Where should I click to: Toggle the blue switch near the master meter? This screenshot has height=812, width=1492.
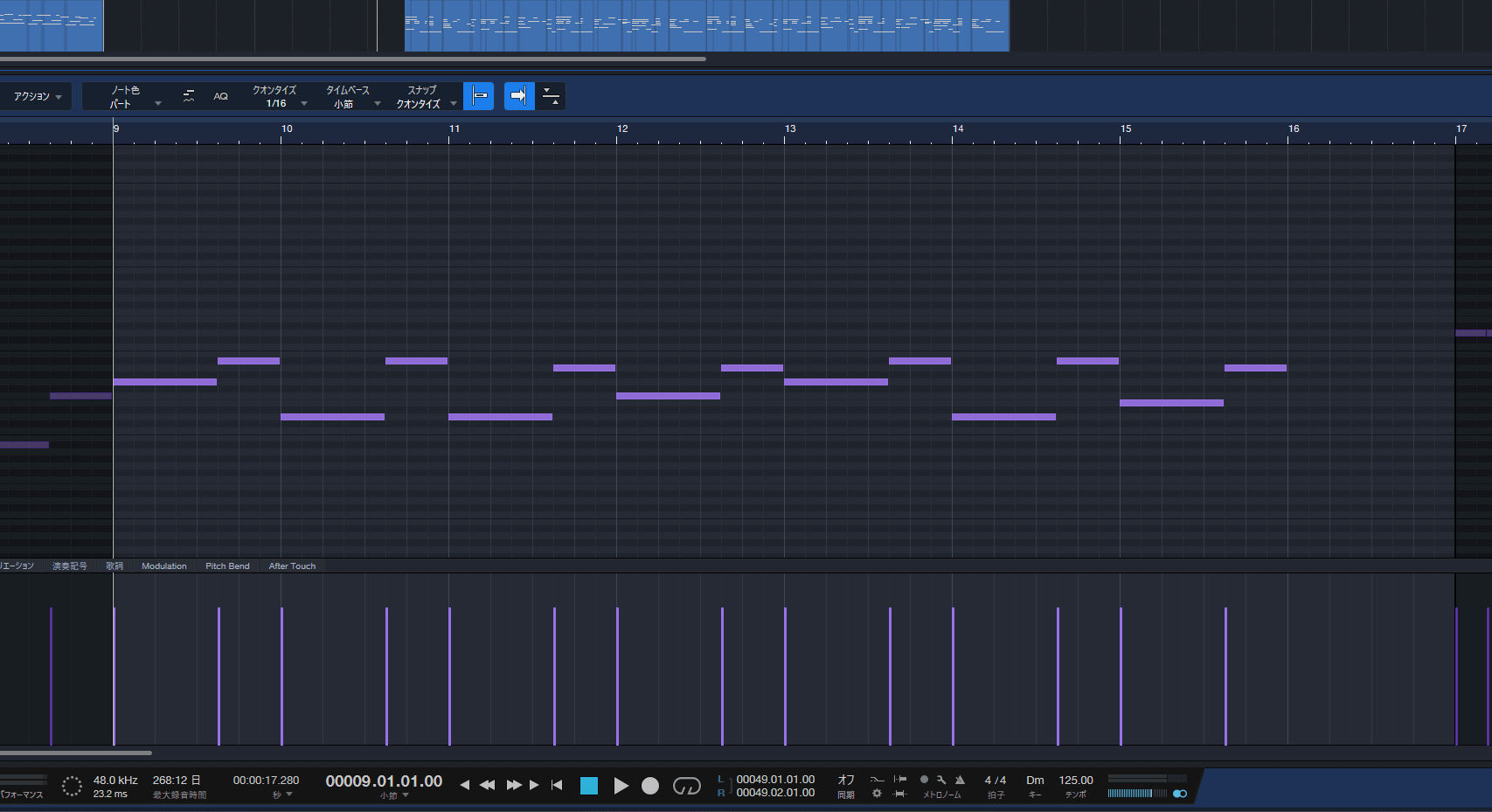(1180, 794)
